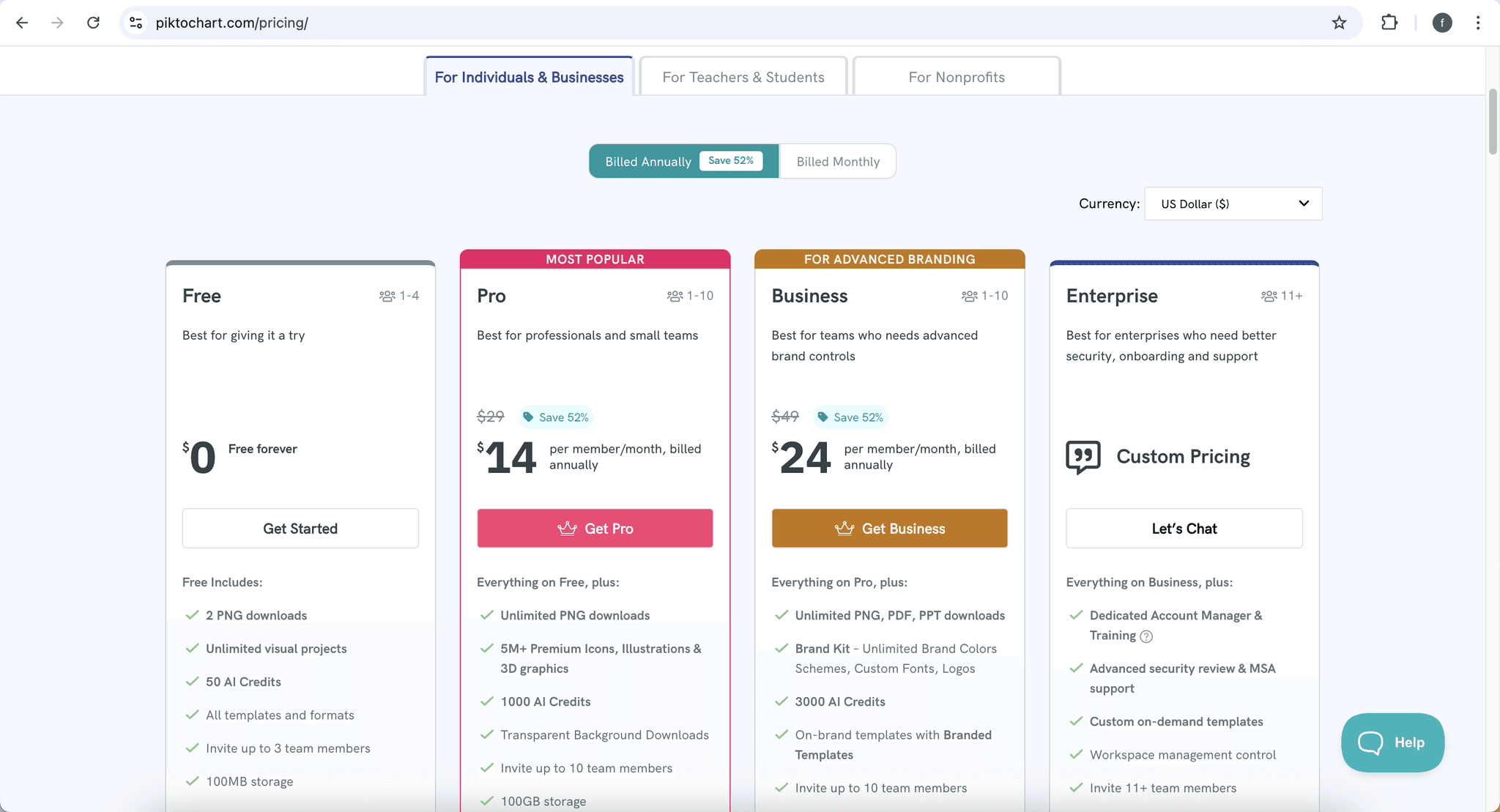Click the team members icon on Enterprise plan
Image resolution: width=1500 pixels, height=812 pixels.
click(x=1269, y=296)
